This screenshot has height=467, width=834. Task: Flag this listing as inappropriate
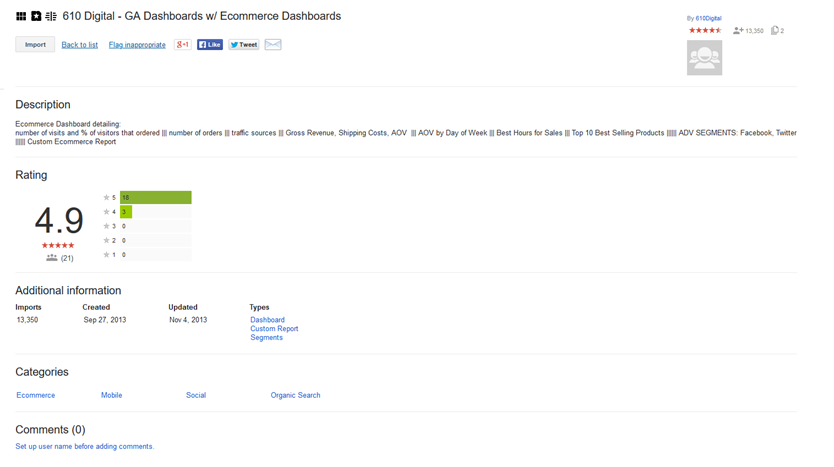point(137,45)
